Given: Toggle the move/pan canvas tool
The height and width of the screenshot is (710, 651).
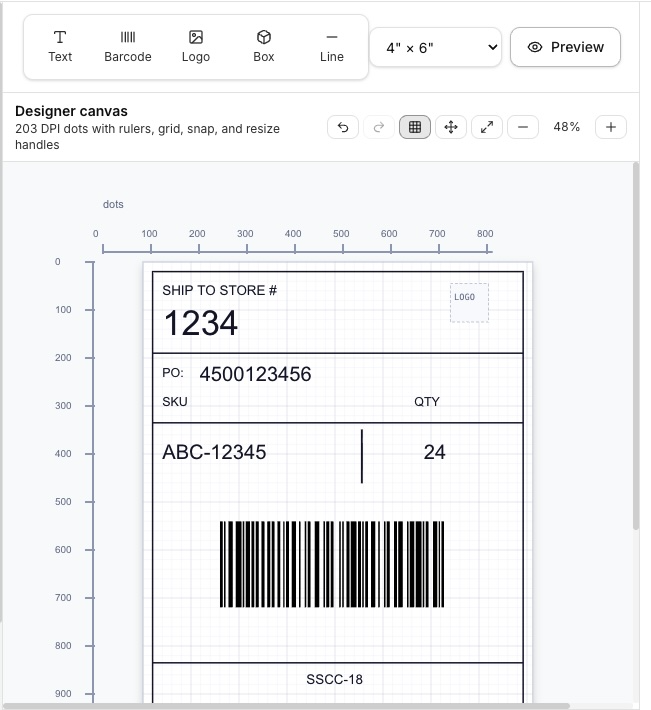Looking at the screenshot, I should (451, 127).
